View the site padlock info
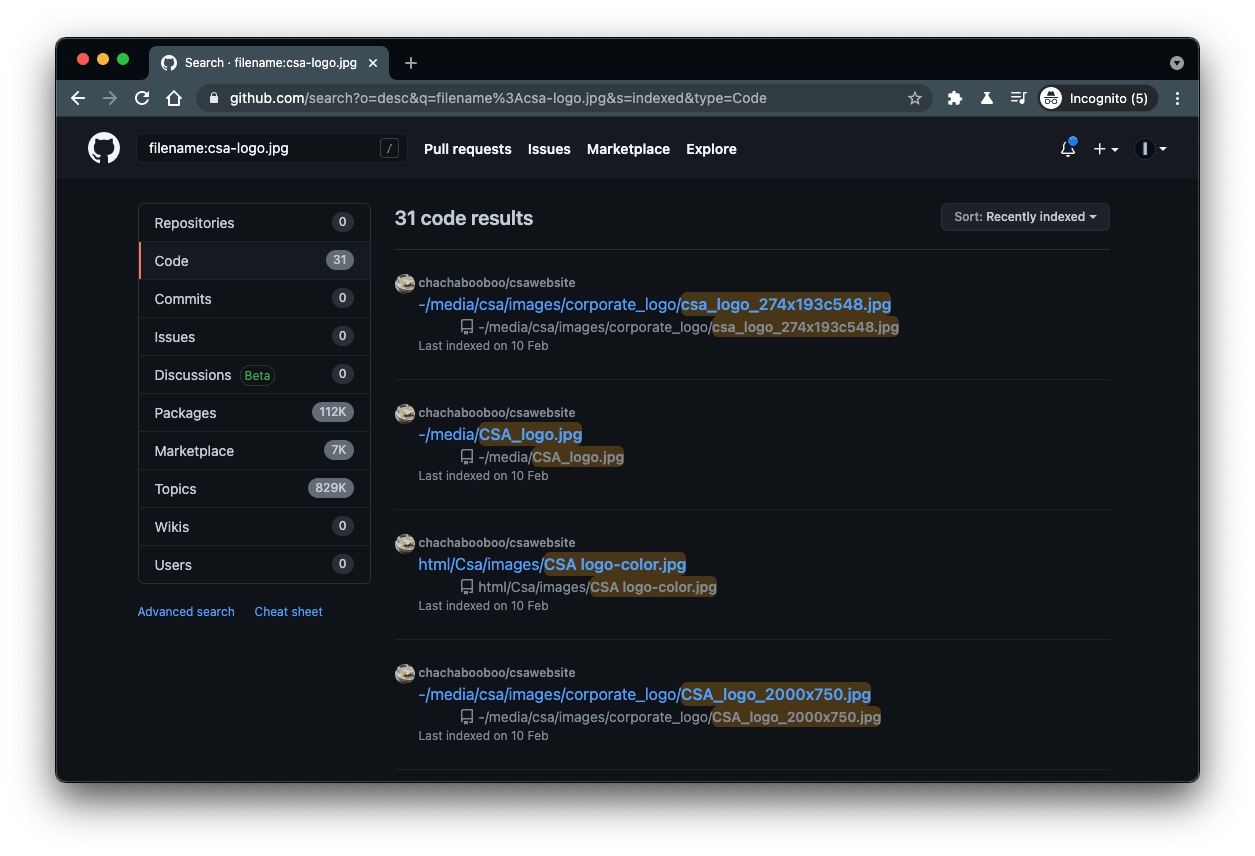1255x856 pixels. coord(213,98)
